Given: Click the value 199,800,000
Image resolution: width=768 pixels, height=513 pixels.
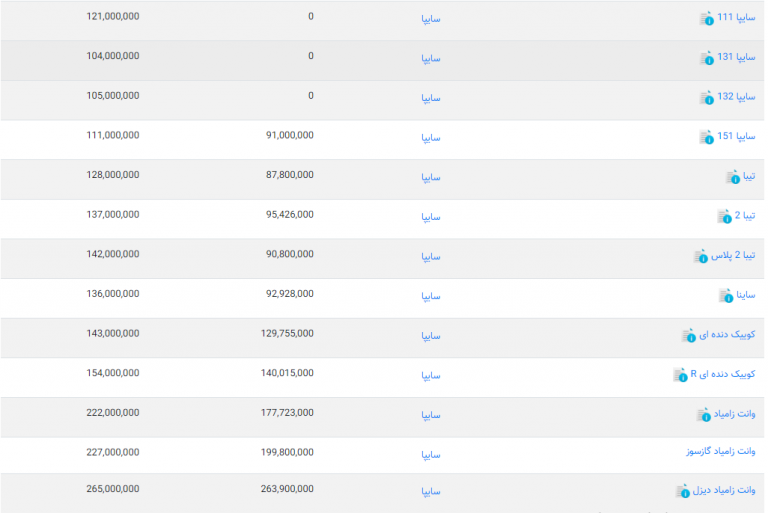Looking at the screenshot, I should point(288,453).
